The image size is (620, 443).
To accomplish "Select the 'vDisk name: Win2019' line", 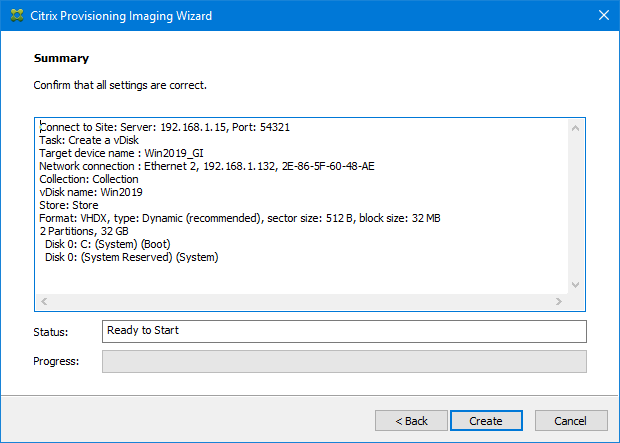I will pos(91,192).
